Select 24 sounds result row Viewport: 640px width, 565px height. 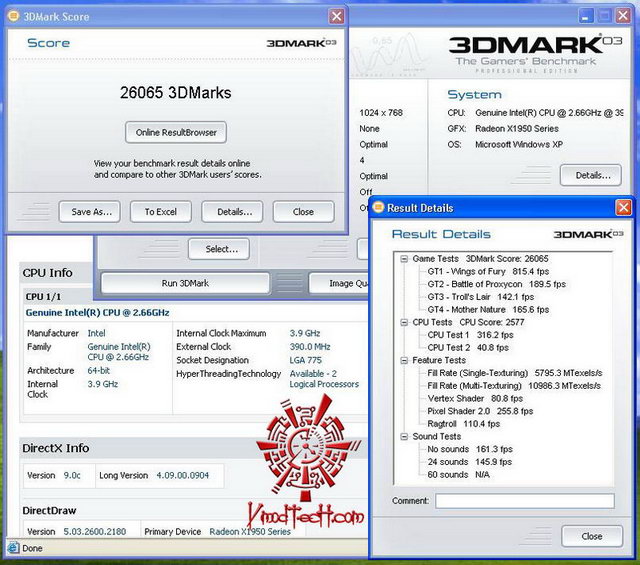point(469,462)
